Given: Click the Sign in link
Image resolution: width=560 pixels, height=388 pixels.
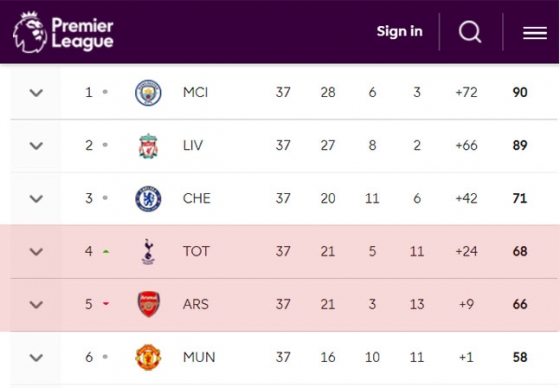Looking at the screenshot, I should coord(400,31).
